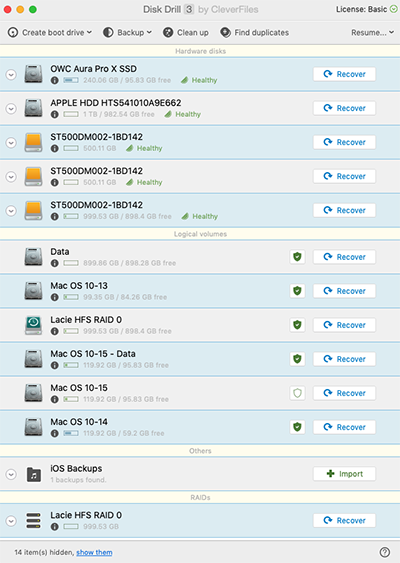This screenshot has height=563, width=400.
Task: Expand the OWC Aura Pro X SSD row
Action: click(x=11, y=74)
